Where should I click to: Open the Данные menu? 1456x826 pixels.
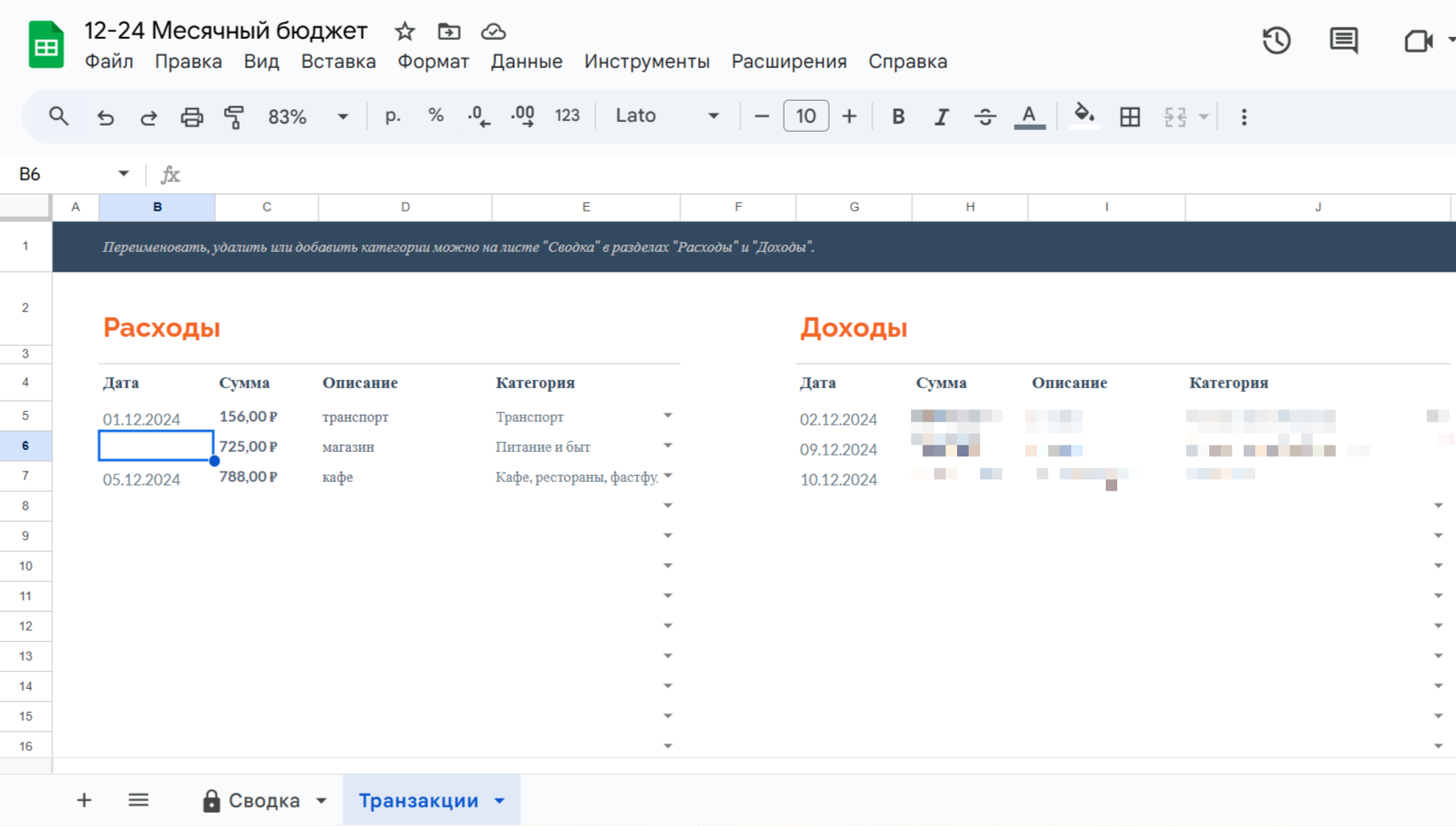coord(526,62)
